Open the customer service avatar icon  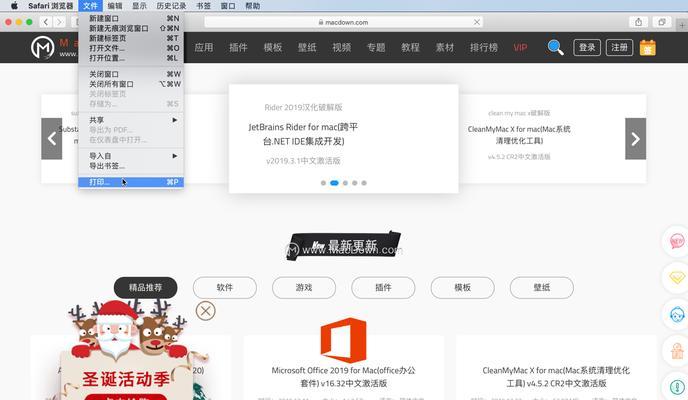coord(677,314)
